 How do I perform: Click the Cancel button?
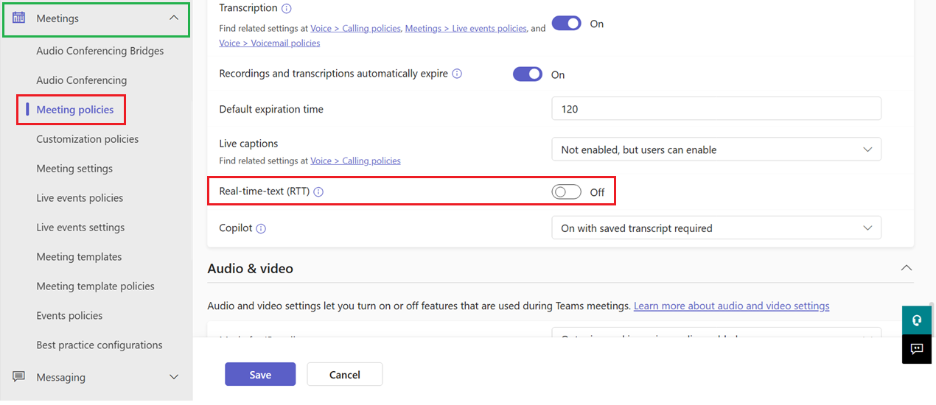pos(344,375)
